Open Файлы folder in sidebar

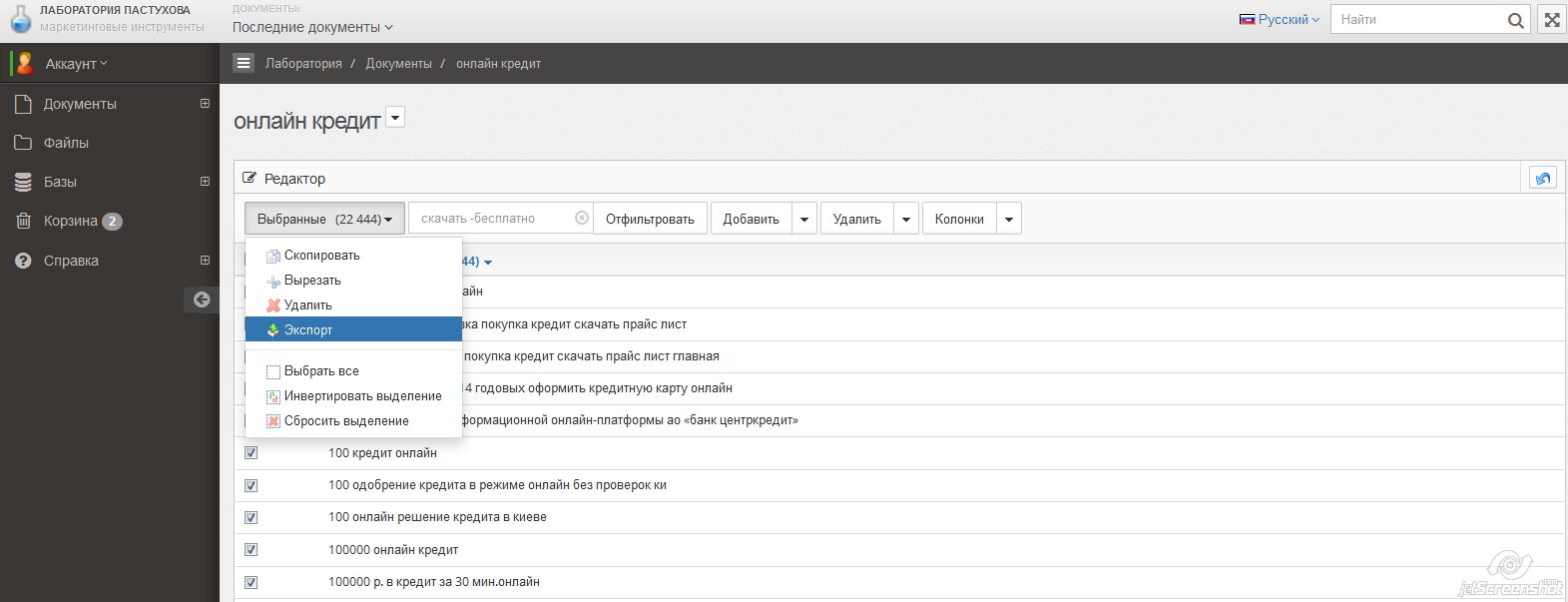click(66, 143)
